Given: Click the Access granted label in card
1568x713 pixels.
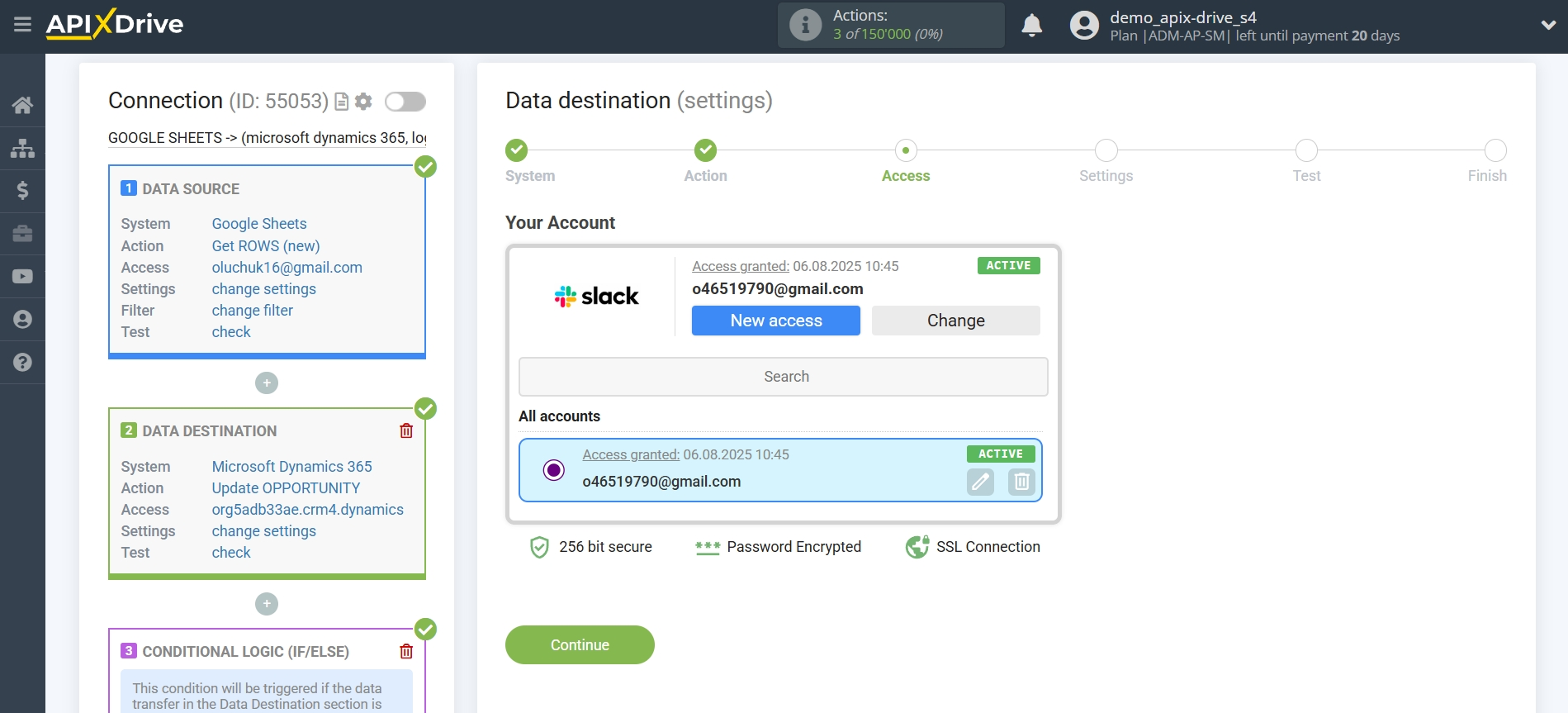Looking at the screenshot, I should (741, 266).
